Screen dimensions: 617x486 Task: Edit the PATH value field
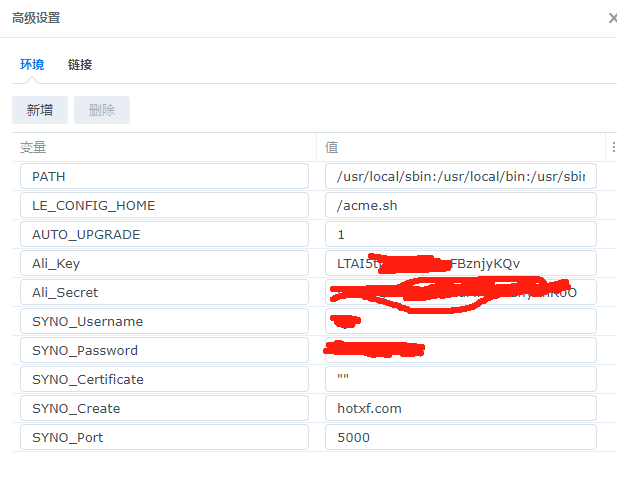460,177
